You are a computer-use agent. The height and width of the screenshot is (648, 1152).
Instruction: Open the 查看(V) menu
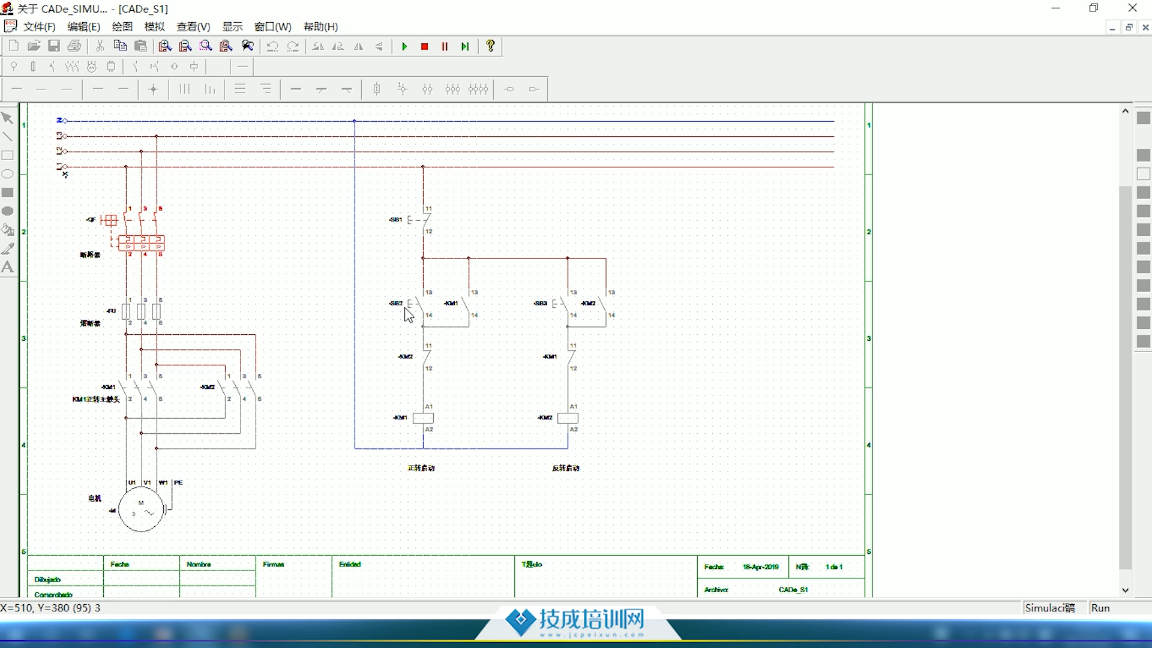click(x=193, y=26)
